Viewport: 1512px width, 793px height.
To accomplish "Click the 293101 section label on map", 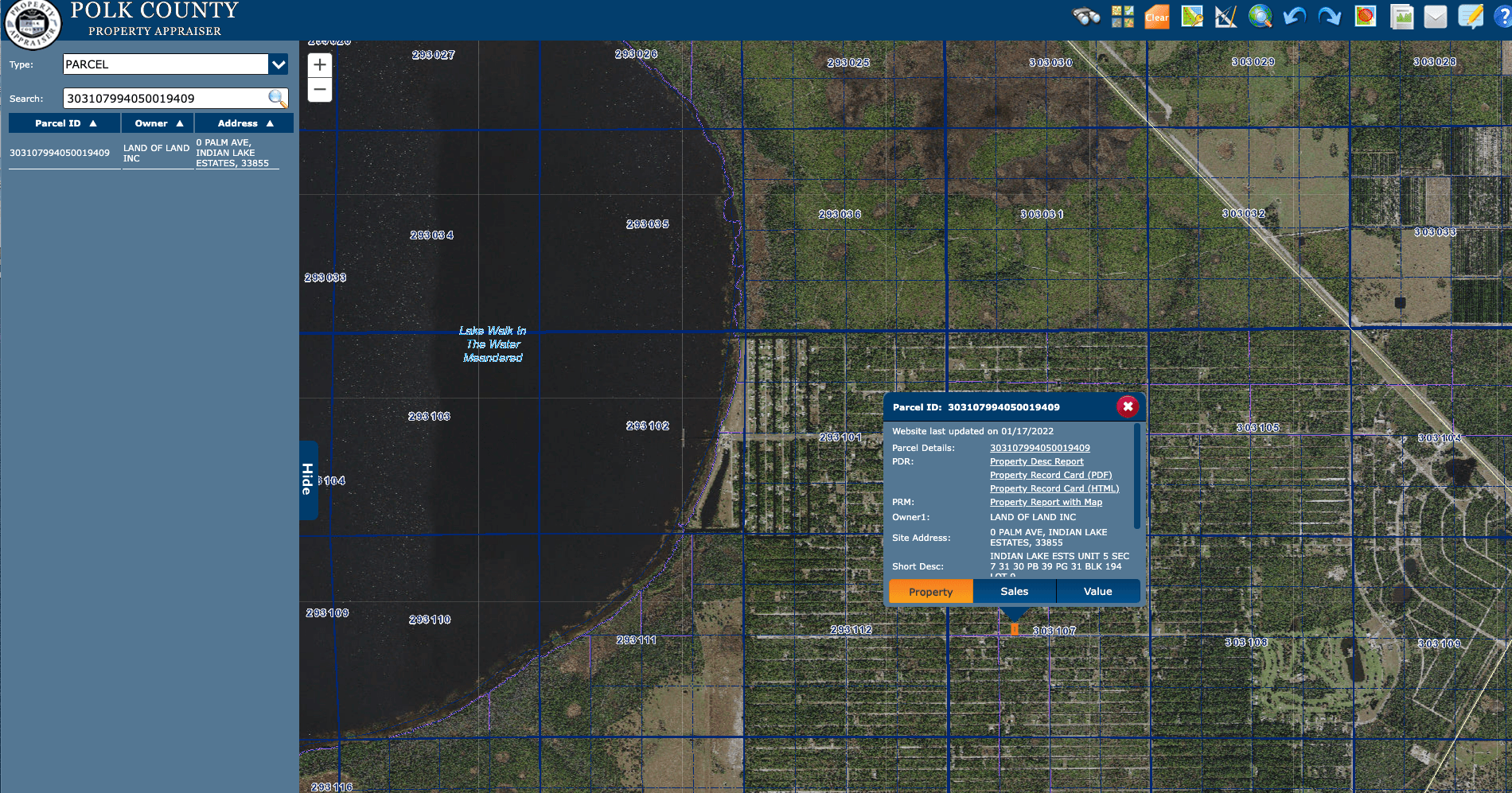I will pos(840,437).
